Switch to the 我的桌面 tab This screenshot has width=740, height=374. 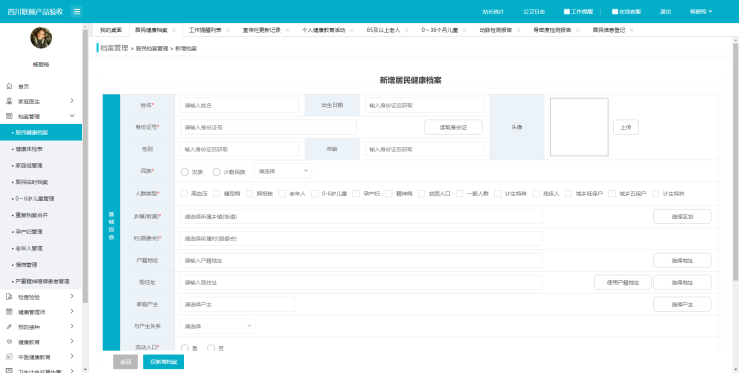click(111, 30)
